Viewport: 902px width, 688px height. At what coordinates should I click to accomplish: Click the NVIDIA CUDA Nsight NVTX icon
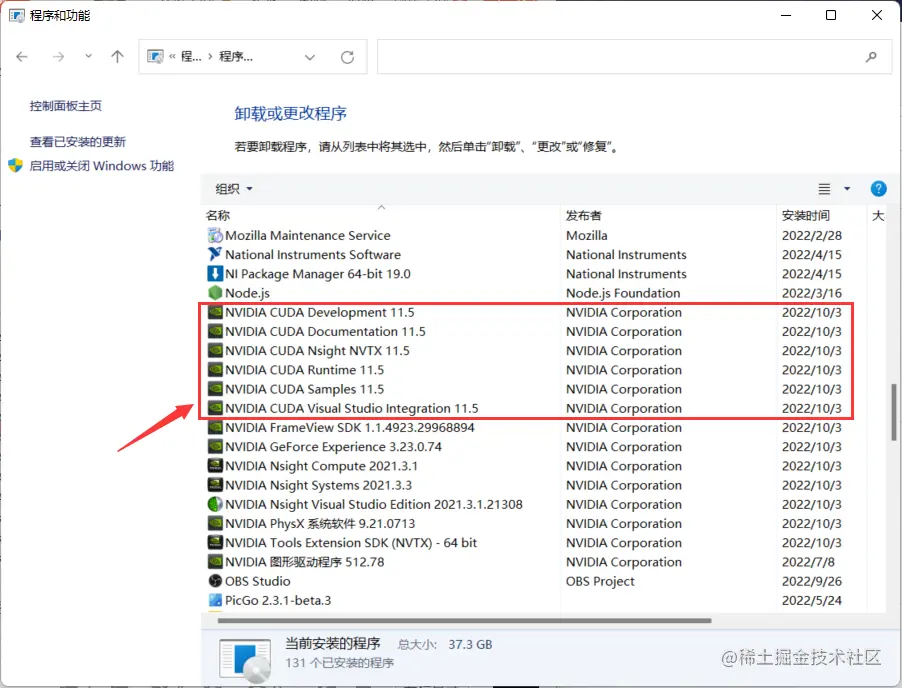coord(215,351)
